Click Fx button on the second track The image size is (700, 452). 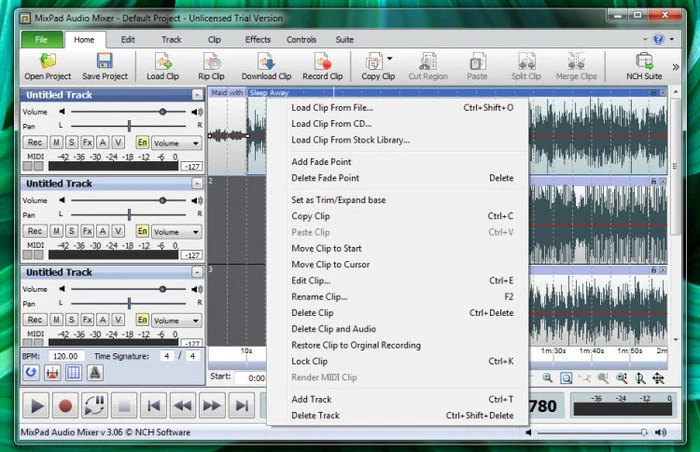[87, 231]
